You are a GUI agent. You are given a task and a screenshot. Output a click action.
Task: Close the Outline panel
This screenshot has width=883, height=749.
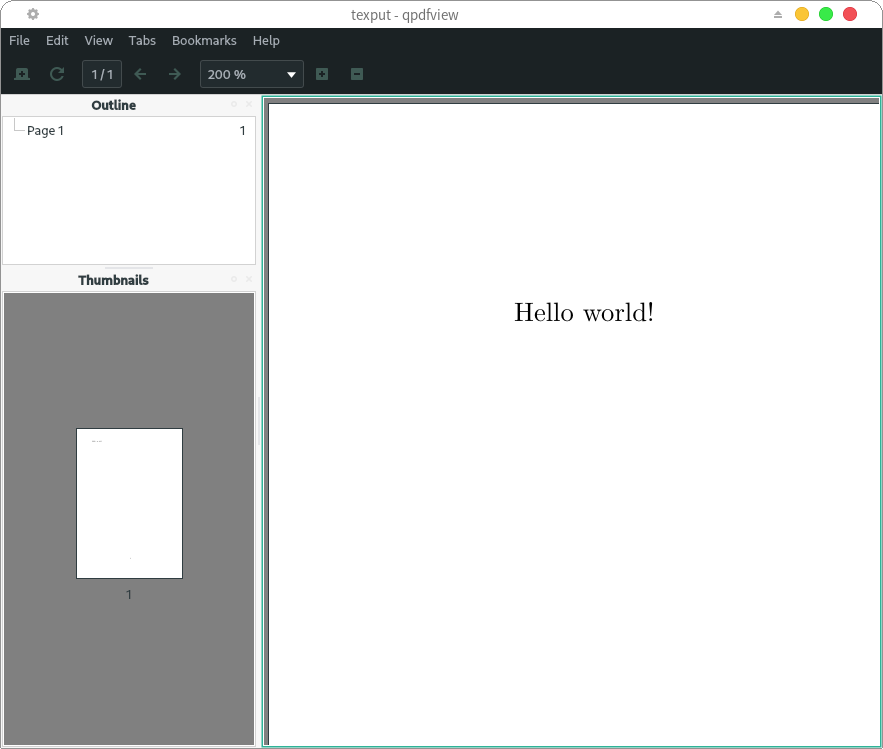click(x=249, y=105)
